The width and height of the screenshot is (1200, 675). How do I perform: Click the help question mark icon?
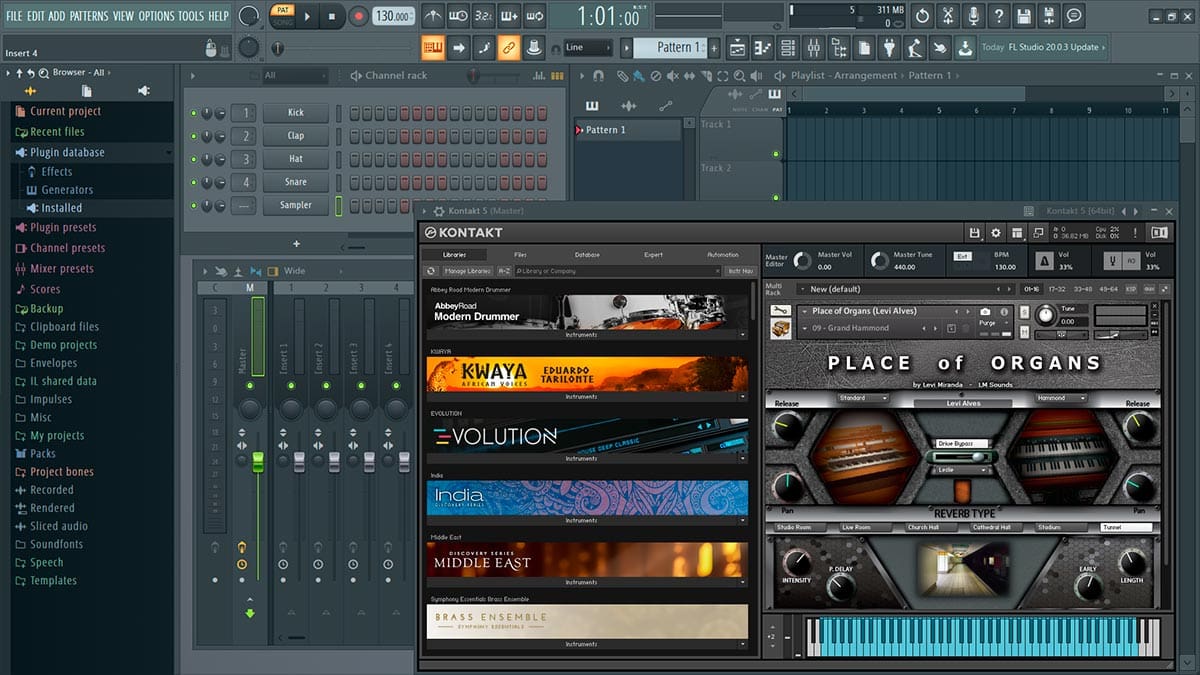(x=998, y=16)
